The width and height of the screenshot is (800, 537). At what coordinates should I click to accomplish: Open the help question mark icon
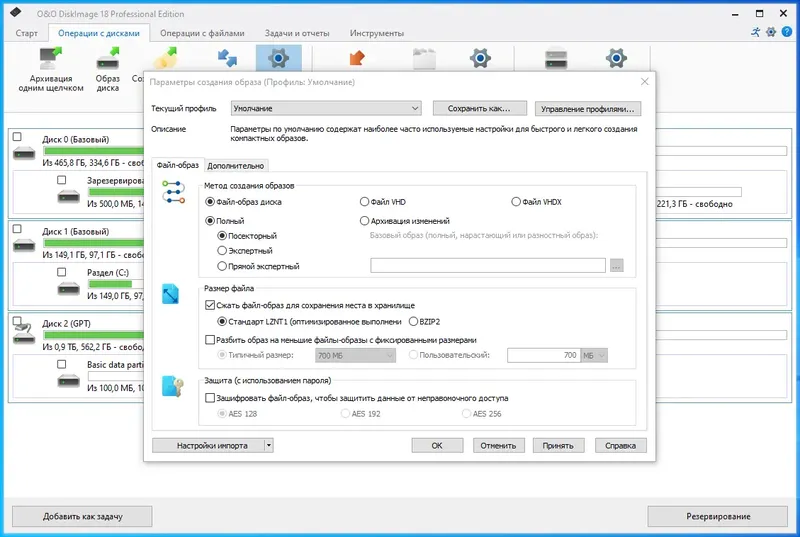786,32
